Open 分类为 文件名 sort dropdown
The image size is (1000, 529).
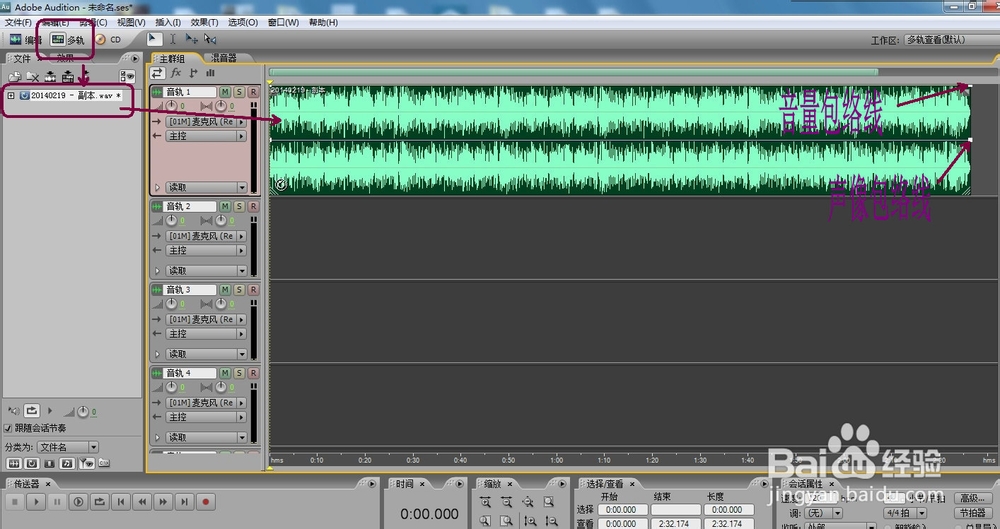click(x=68, y=447)
